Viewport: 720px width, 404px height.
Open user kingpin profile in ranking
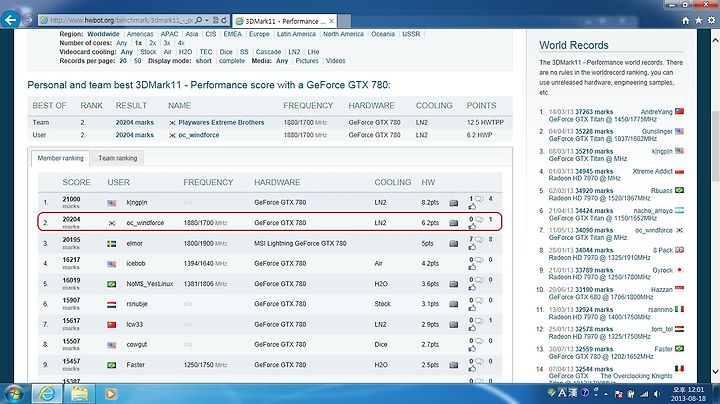click(136, 202)
